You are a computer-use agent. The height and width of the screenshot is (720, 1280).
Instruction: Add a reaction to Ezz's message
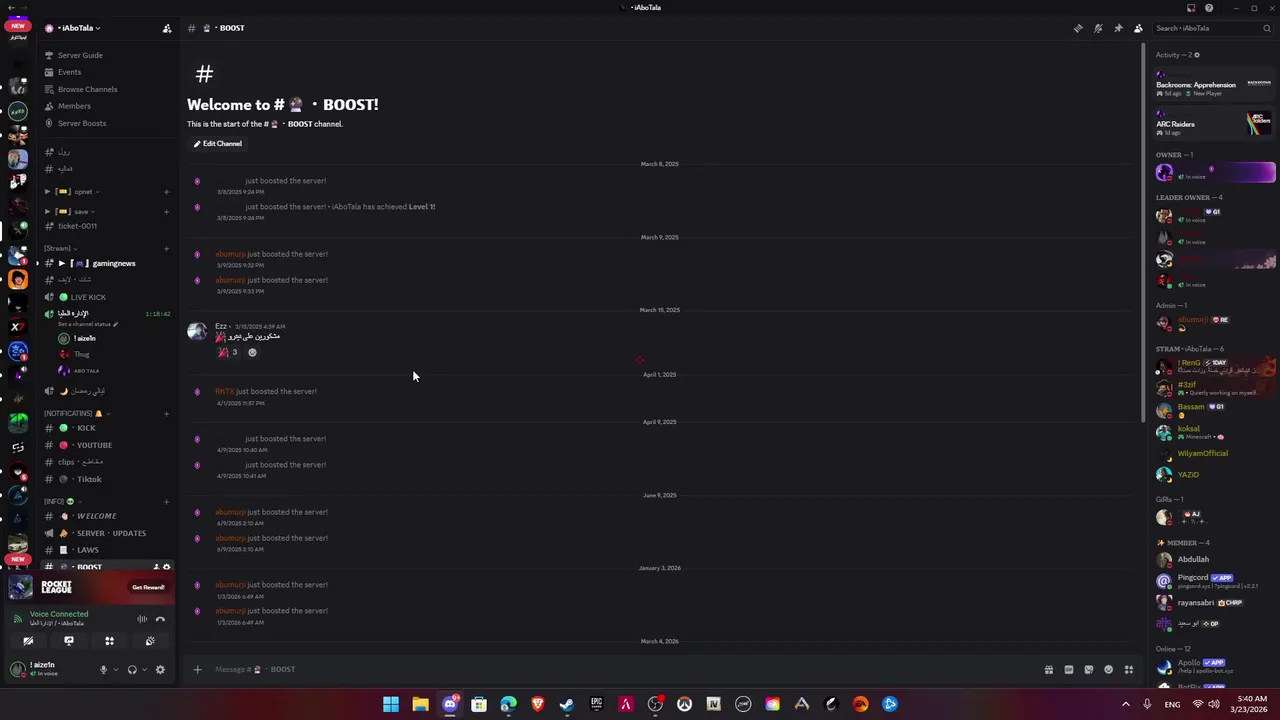click(x=252, y=352)
